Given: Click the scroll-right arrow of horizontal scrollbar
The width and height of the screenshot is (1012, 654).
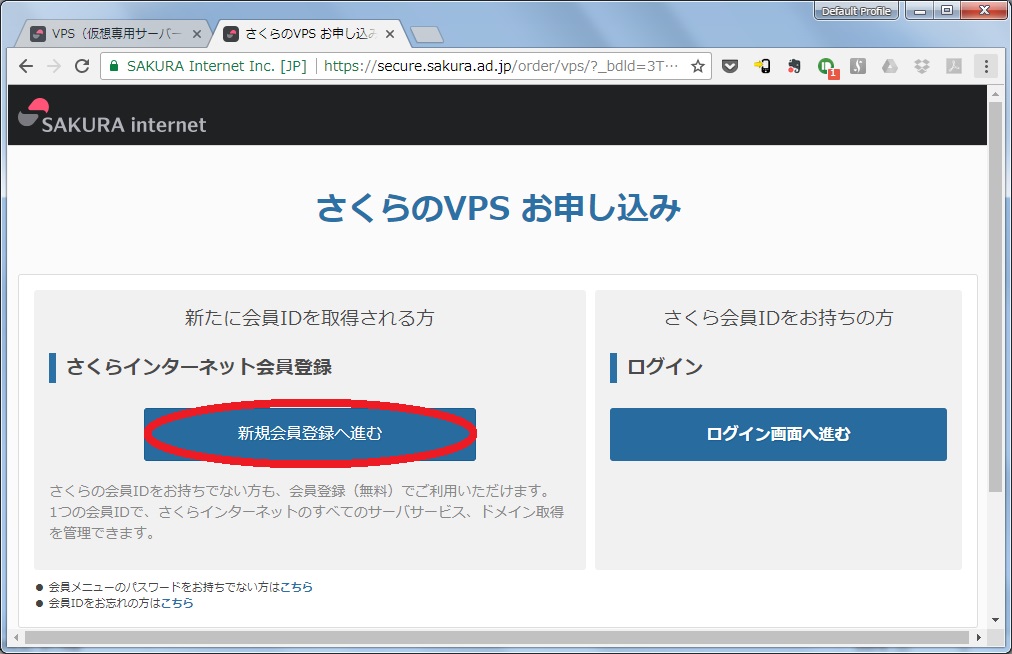Looking at the screenshot, I should point(978,637).
